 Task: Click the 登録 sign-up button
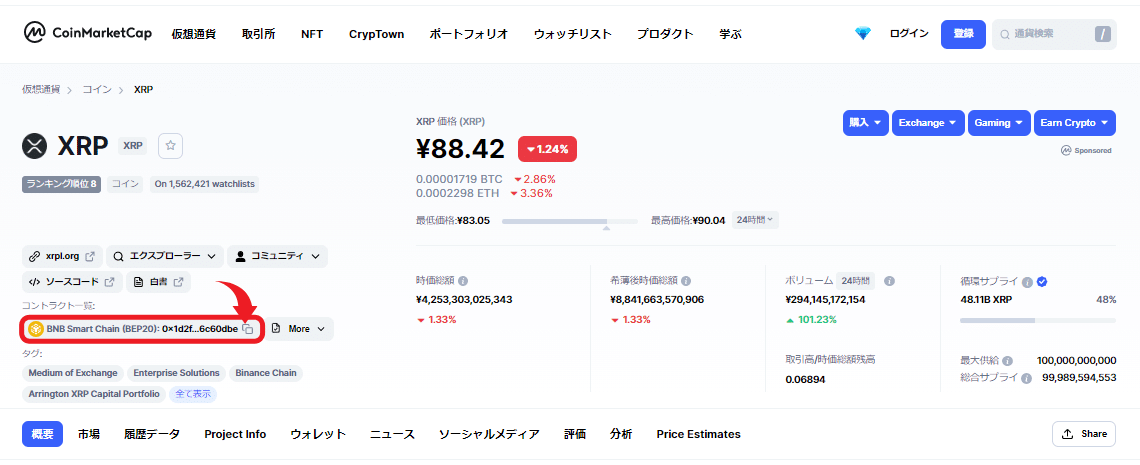[x=963, y=34]
